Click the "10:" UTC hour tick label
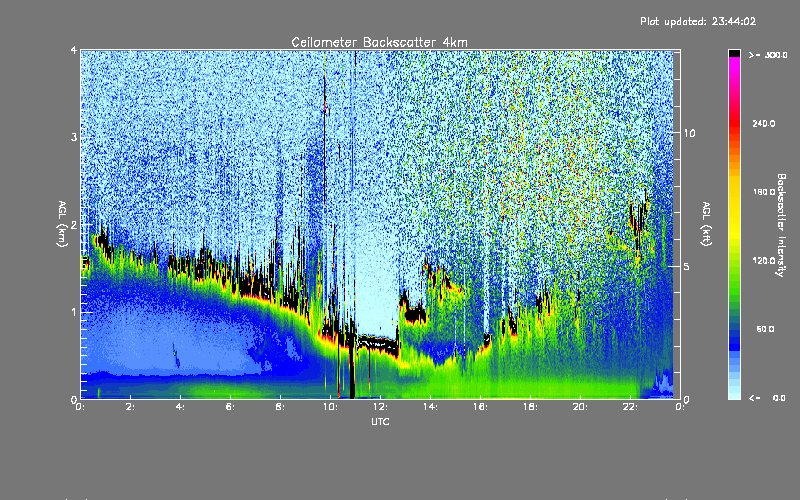The width and height of the screenshot is (800, 500). (x=331, y=407)
